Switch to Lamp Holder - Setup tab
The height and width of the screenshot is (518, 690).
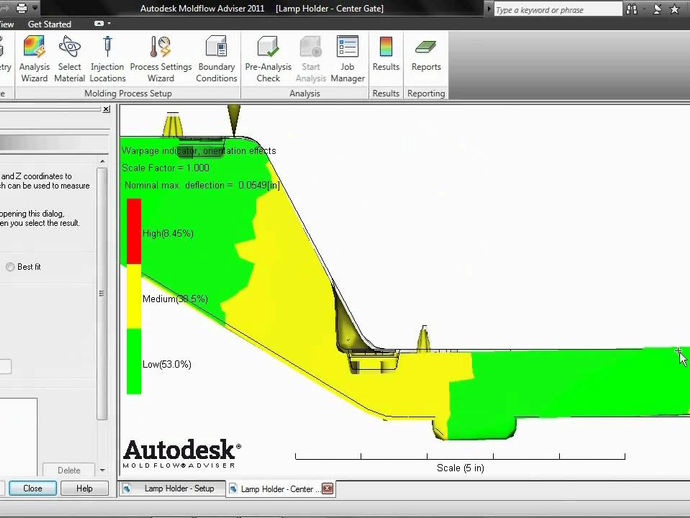172,489
